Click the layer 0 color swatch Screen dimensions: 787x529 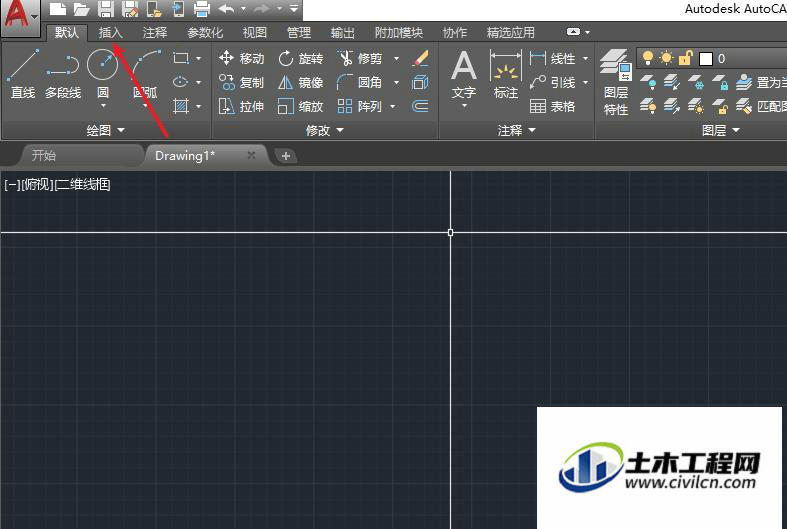pos(706,59)
